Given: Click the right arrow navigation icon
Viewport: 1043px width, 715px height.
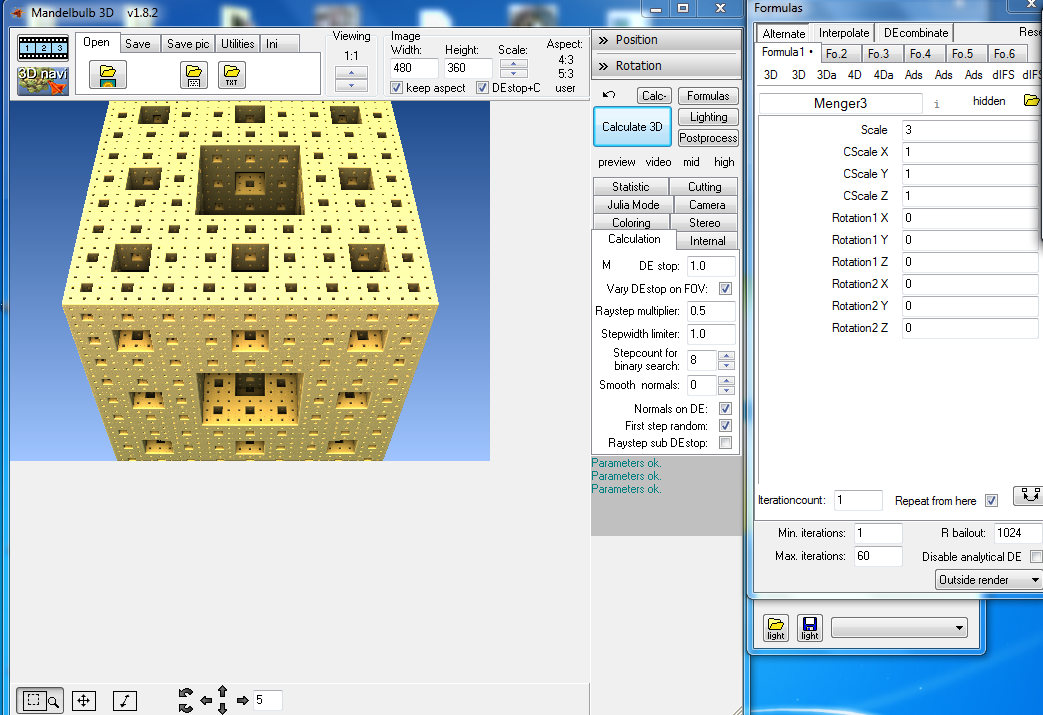Looking at the screenshot, I should [242, 700].
